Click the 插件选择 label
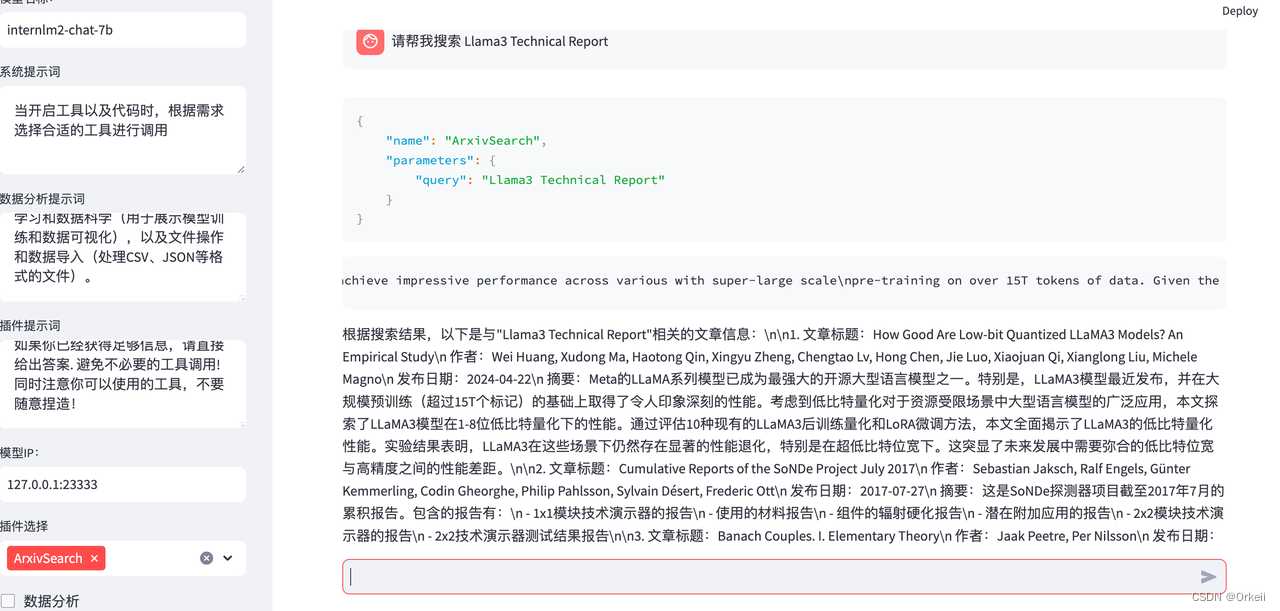1280x611 pixels. (x=24, y=526)
